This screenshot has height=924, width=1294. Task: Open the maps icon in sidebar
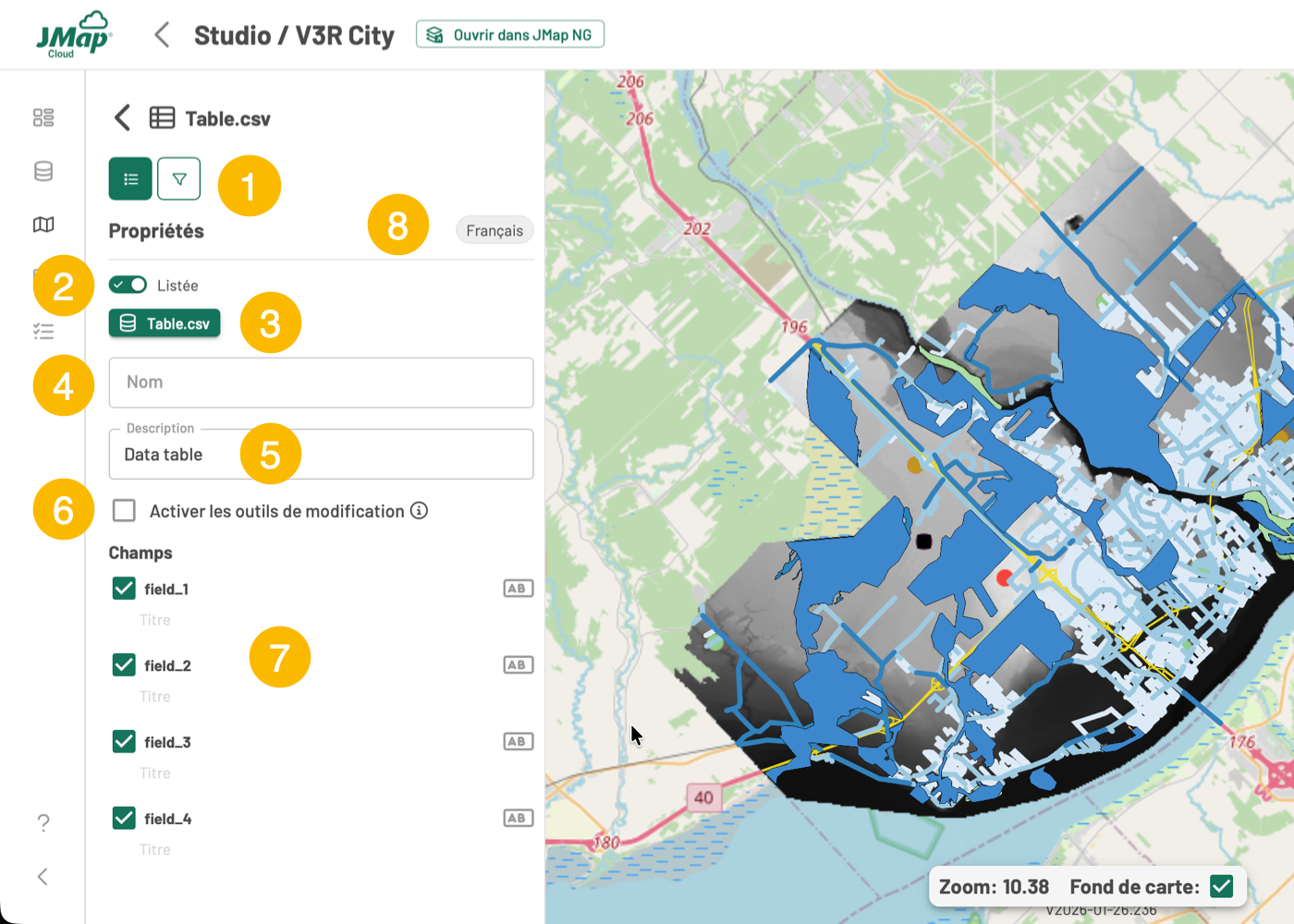43,225
